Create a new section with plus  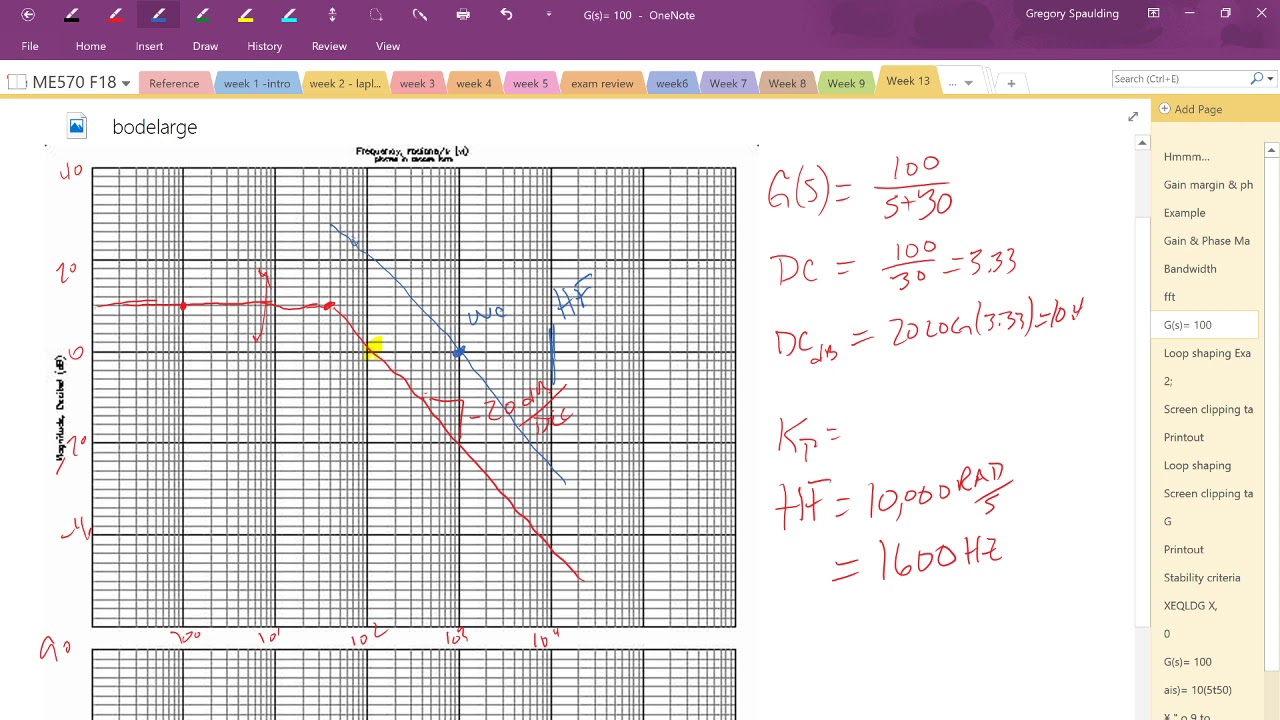point(1011,84)
